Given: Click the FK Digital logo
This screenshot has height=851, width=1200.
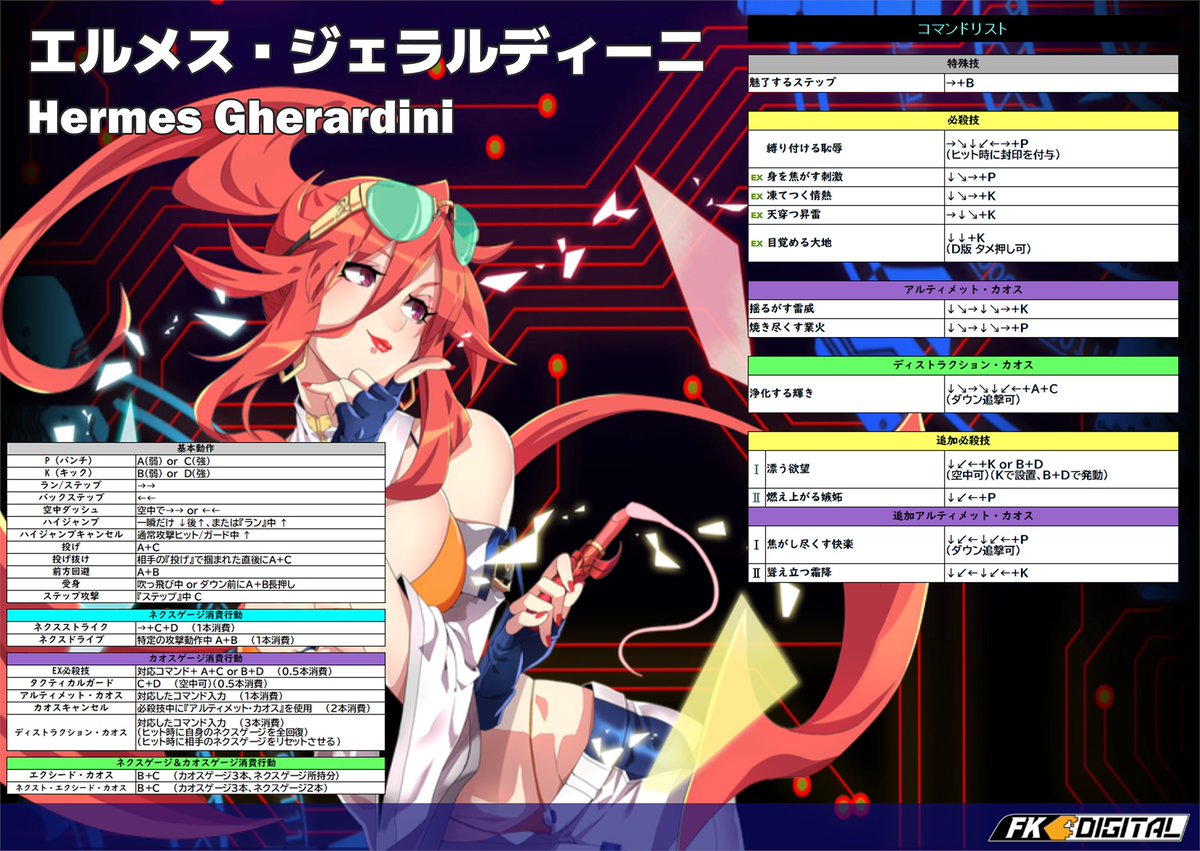Looking at the screenshot, I should click(x=1088, y=826).
